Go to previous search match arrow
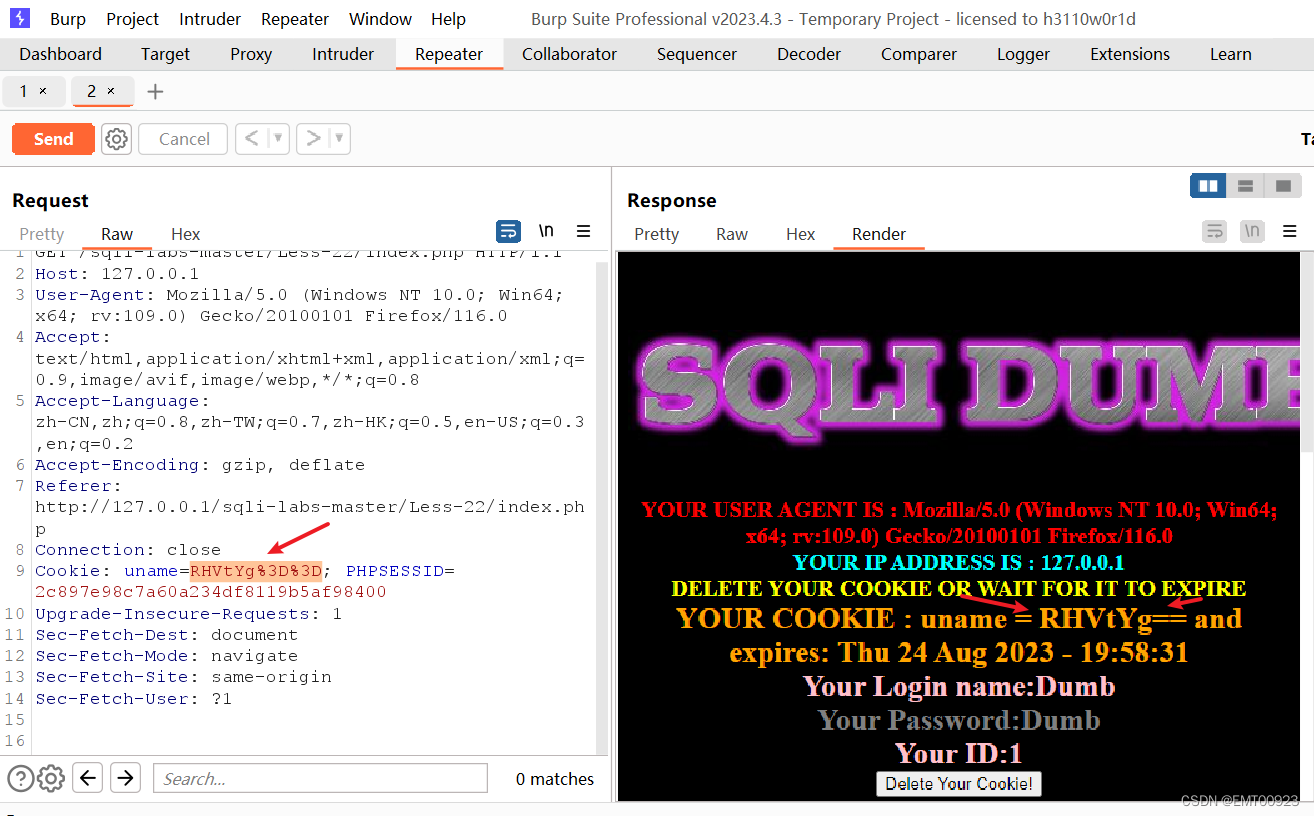 point(88,778)
